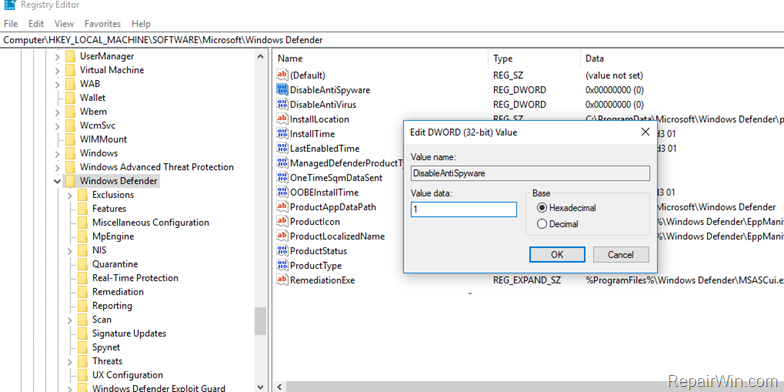This screenshot has width=784, height=392.
Task: Click the UserManager folder icon
Action: [70, 56]
